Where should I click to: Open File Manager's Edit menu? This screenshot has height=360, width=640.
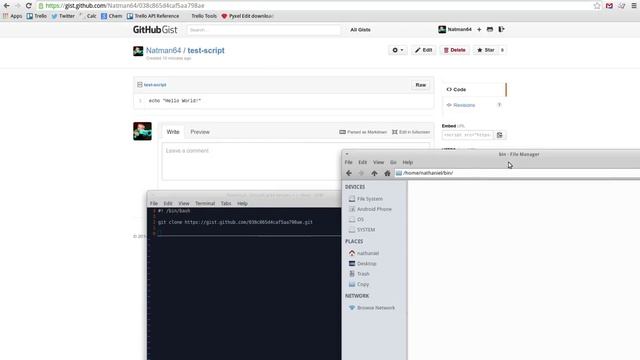[x=362, y=162]
